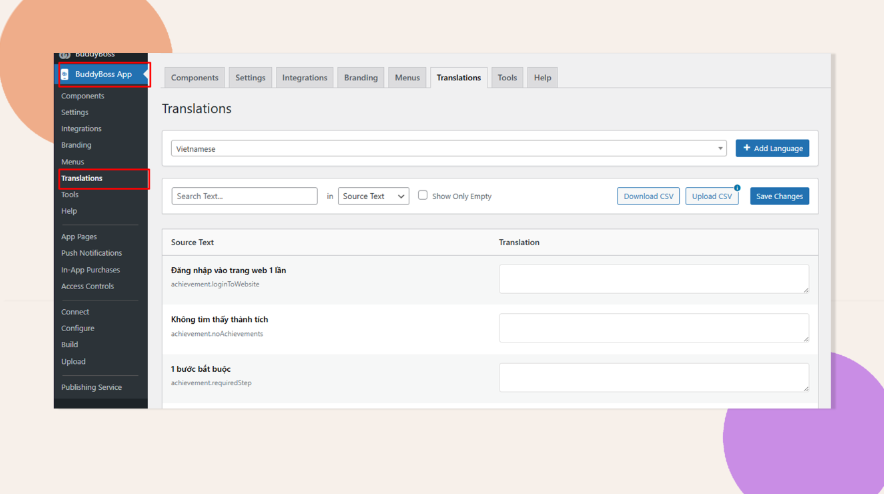Screen dimensions: 884x494
Task: Open Branding in the sidebar menu
Action: (76, 145)
